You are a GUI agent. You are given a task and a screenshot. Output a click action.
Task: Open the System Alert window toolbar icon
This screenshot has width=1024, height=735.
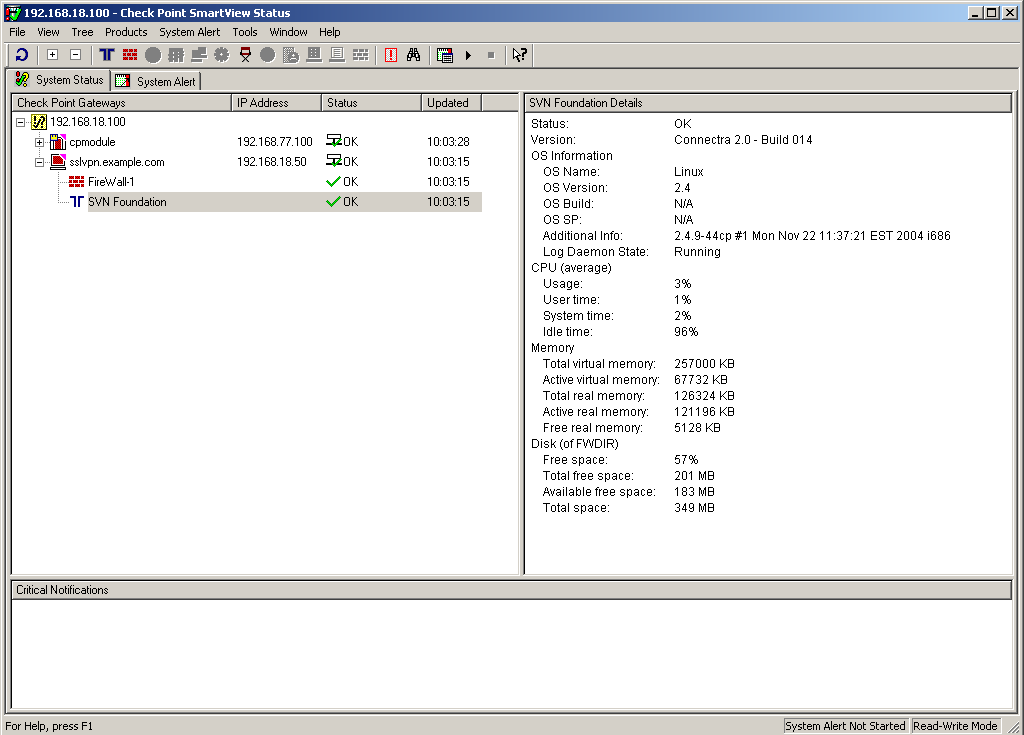click(445, 55)
